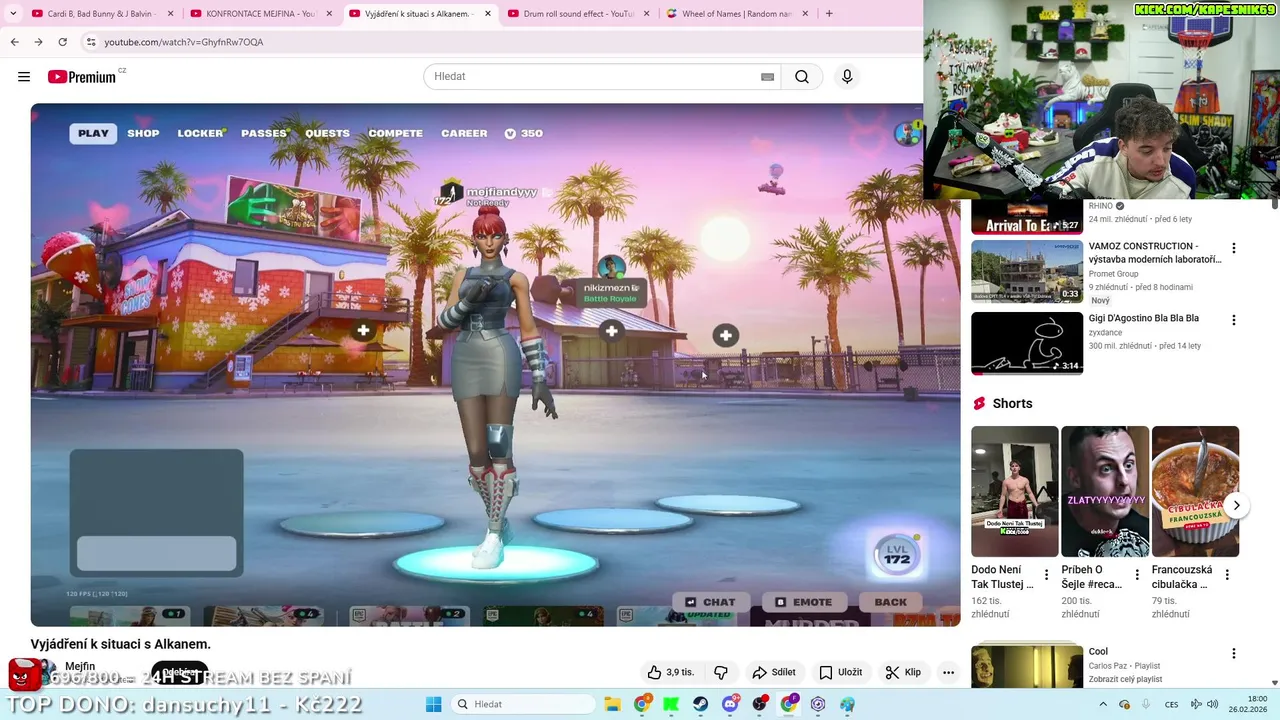The width and height of the screenshot is (1280, 720).
Task: Click Zobrazit celý playlist link
Action: click(x=1125, y=679)
